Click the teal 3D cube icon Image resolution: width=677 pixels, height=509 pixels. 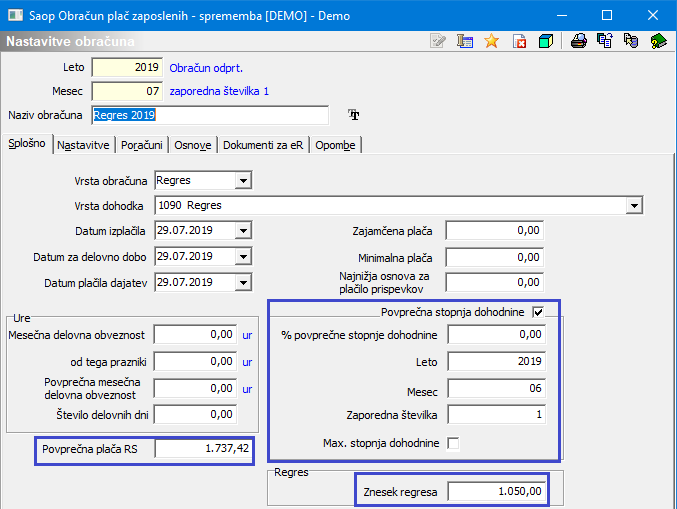pyautogui.click(x=546, y=41)
